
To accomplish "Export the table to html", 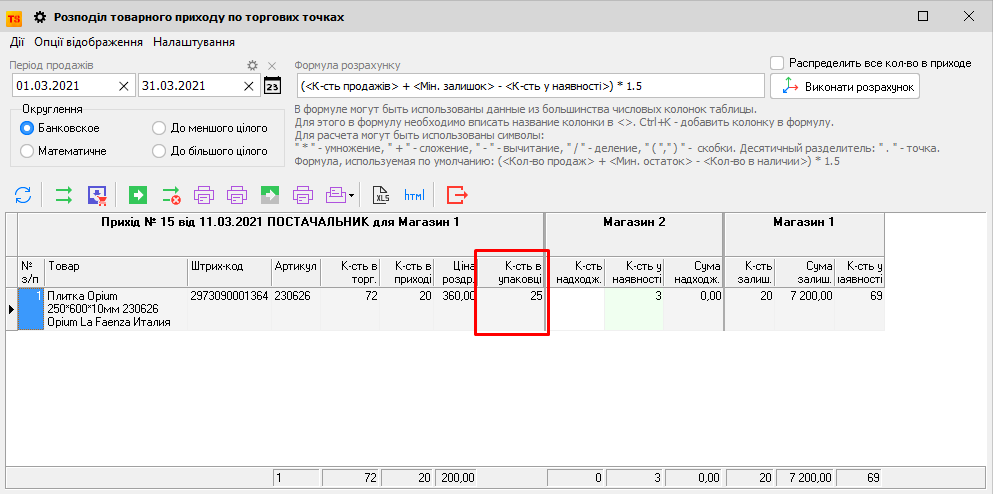I will point(414,194).
